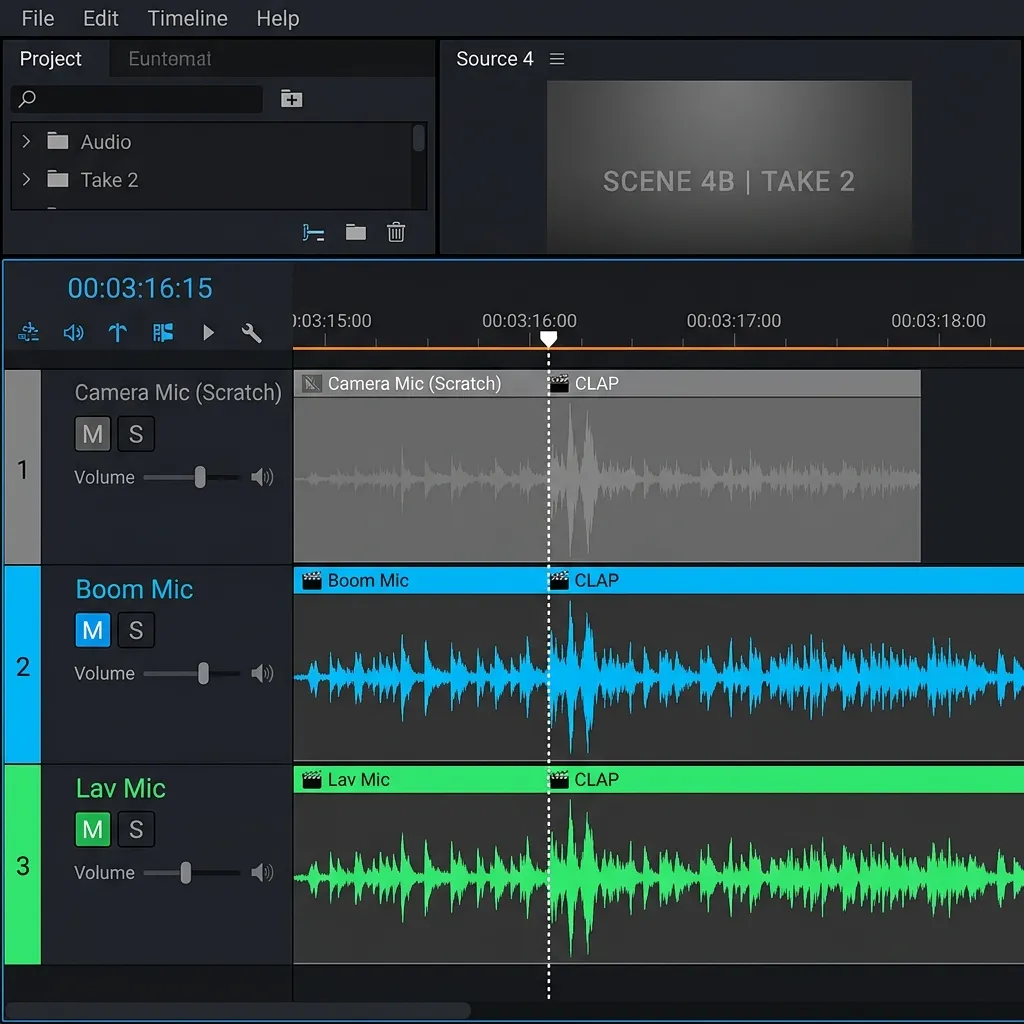Click the search magnifier icon
This screenshot has height=1024, width=1024.
pos(27,99)
